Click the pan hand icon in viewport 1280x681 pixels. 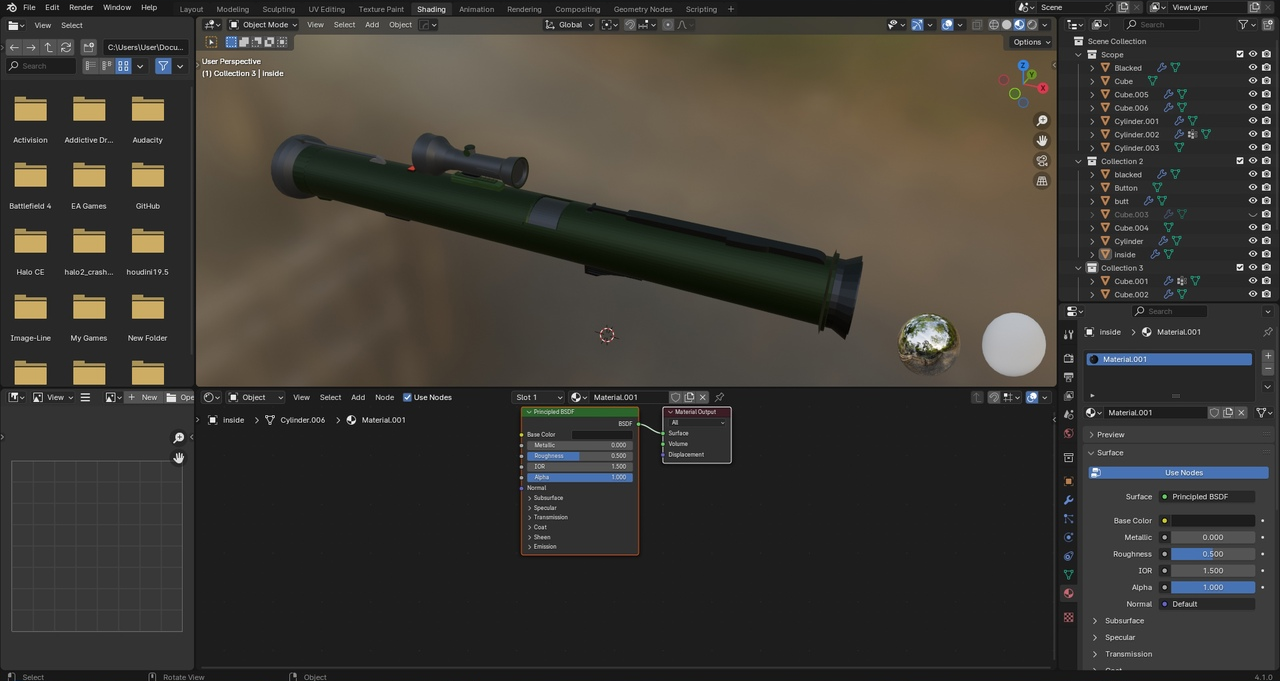click(x=1042, y=141)
